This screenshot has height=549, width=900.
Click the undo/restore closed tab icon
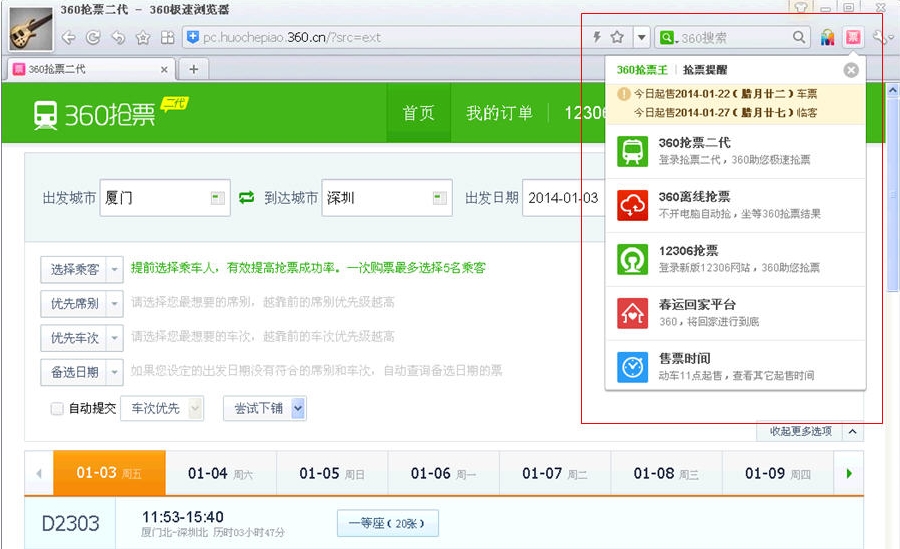pyautogui.click(x=118, y=38)
